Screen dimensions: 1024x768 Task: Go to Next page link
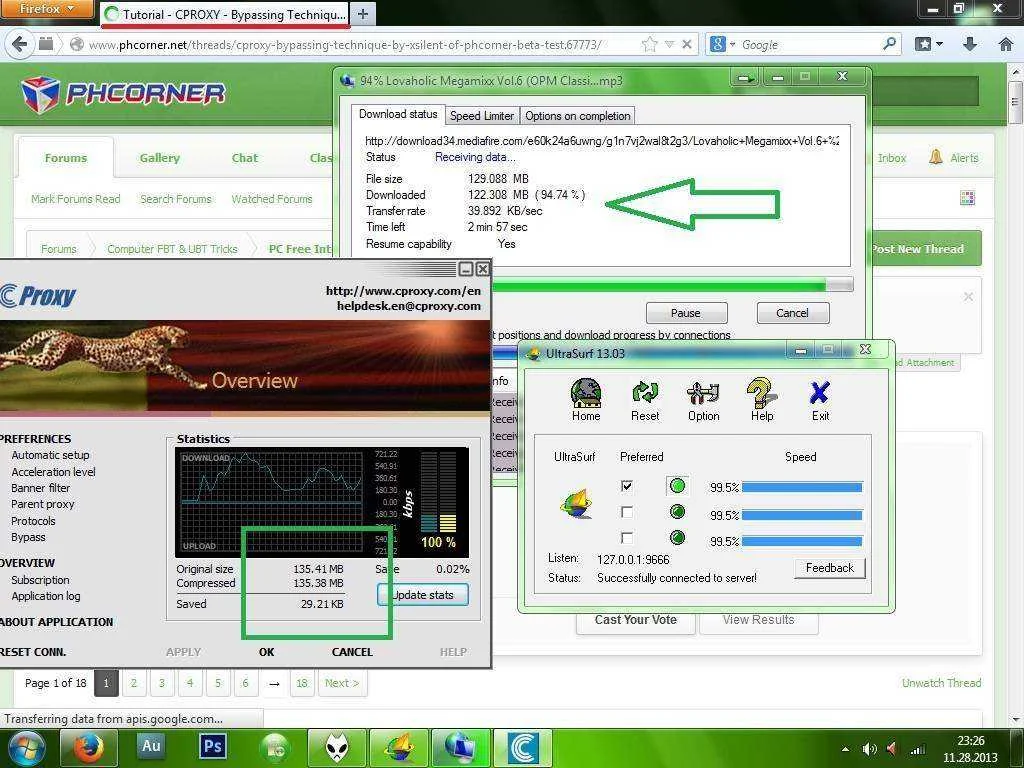tap(342, 683)
